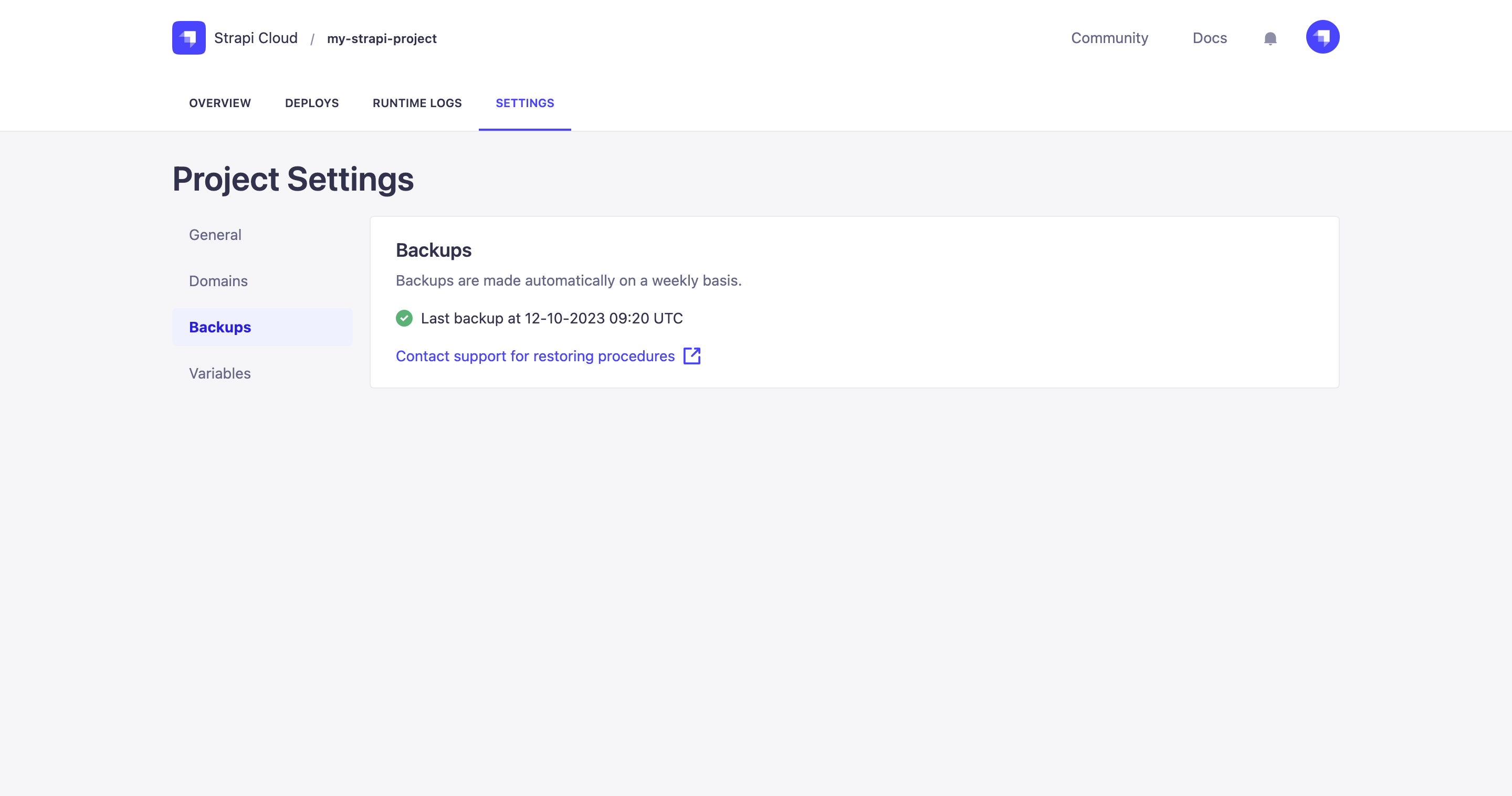Switch to the Deploys tab
Screen dimensions: 1512x796
(x=312, y=103)
